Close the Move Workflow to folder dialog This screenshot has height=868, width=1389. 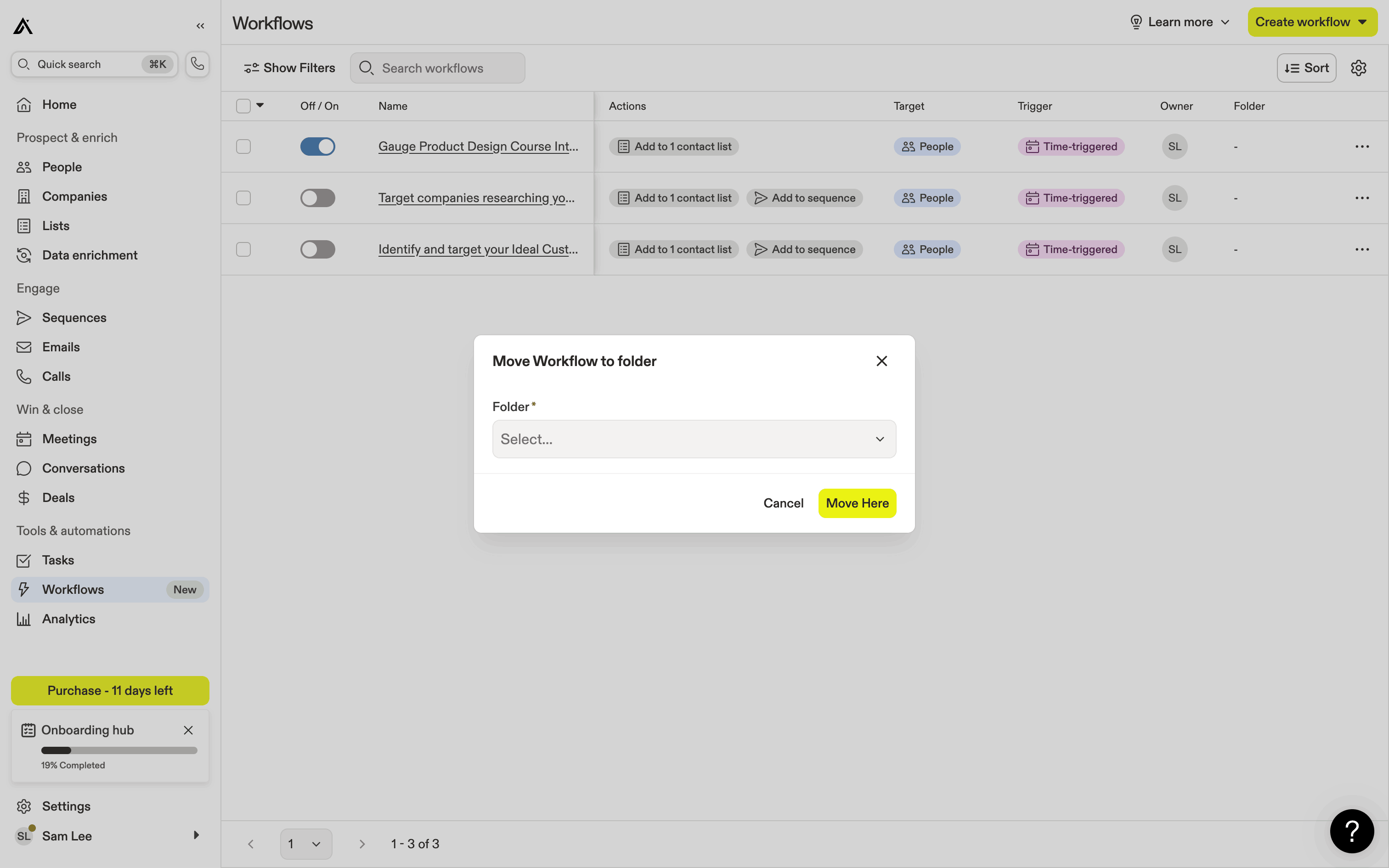(881, 361)
